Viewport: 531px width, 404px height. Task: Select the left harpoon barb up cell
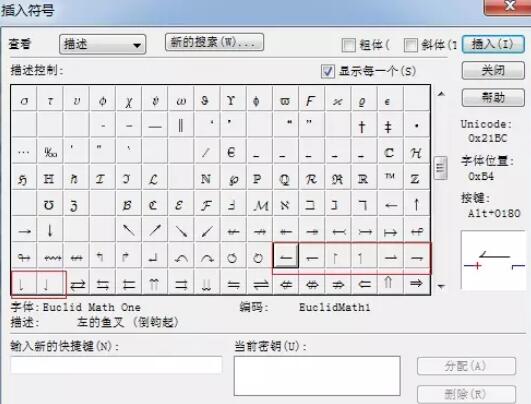point(286,257)
